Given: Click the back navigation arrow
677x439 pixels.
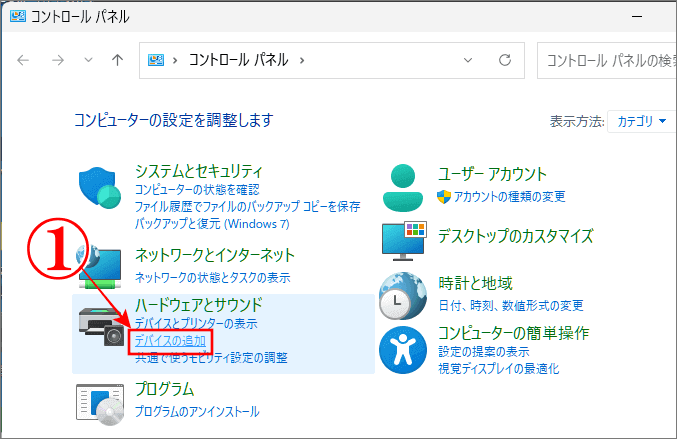Looking at the screenshot, I should click(24, 60).
